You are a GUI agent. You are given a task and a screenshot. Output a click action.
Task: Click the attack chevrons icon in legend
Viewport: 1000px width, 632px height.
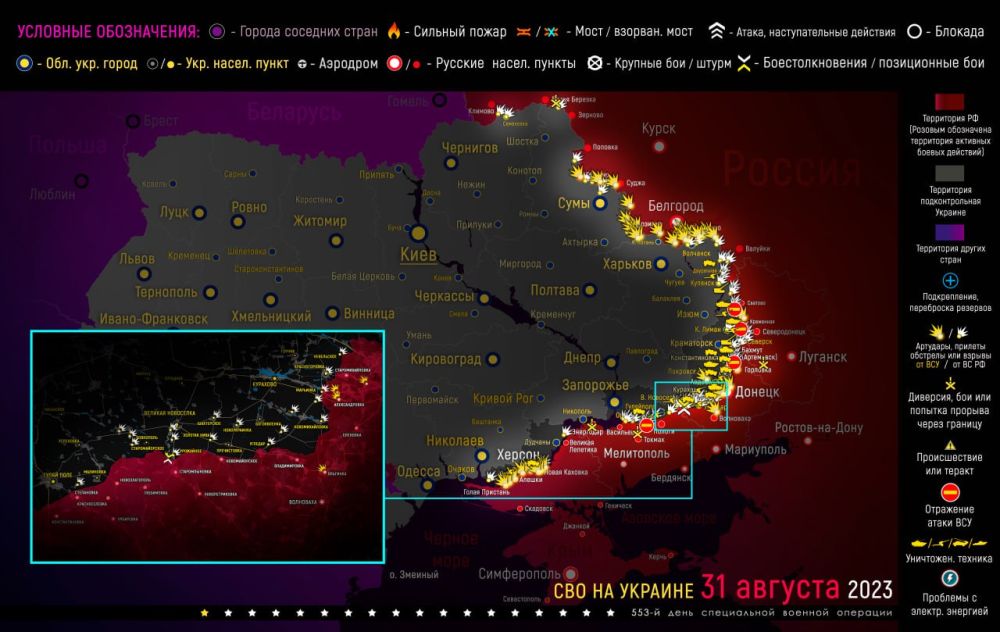(x=715, y=31)
